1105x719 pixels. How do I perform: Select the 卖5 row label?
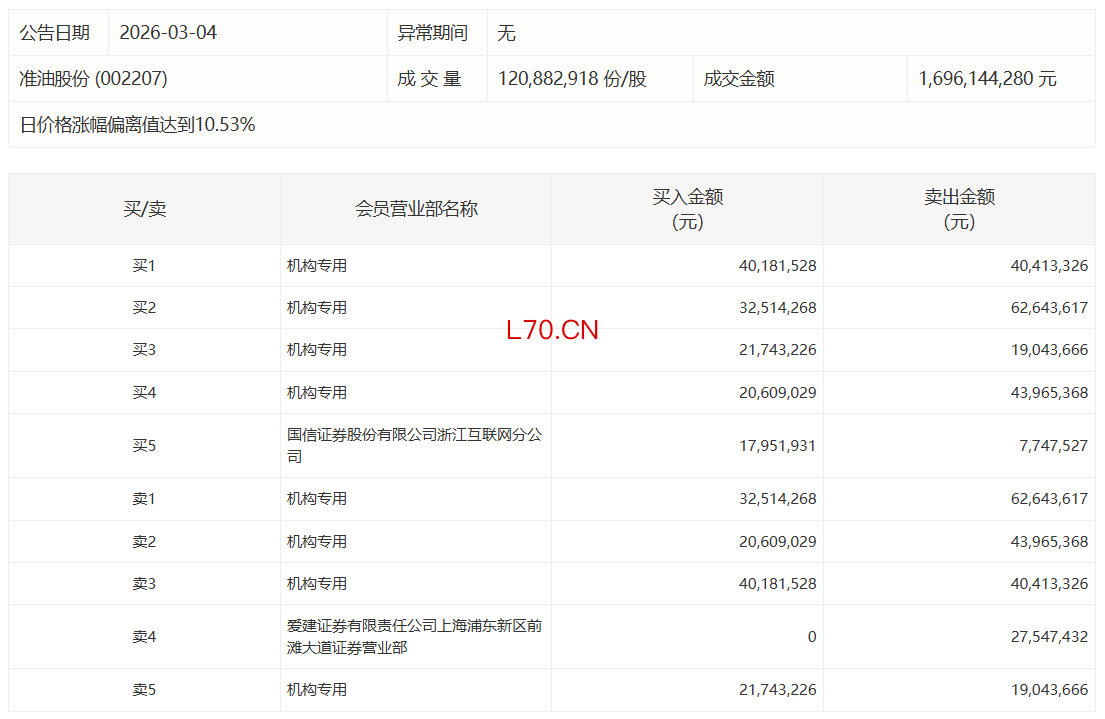(x=144, y=690)
